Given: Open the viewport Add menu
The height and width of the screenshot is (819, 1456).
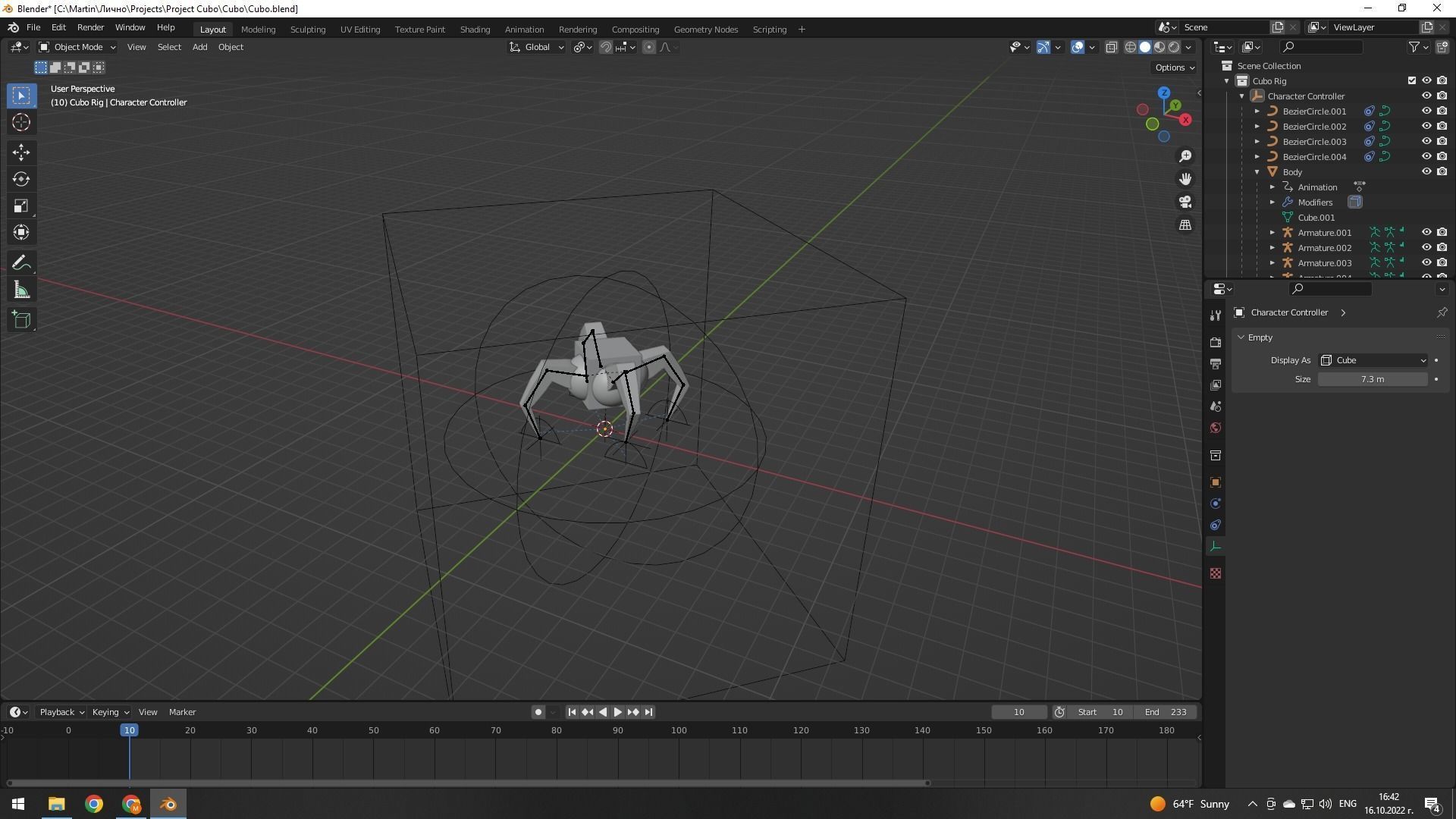Looking at the screenshot, I should pyautogui.click(x=199, y=47).
